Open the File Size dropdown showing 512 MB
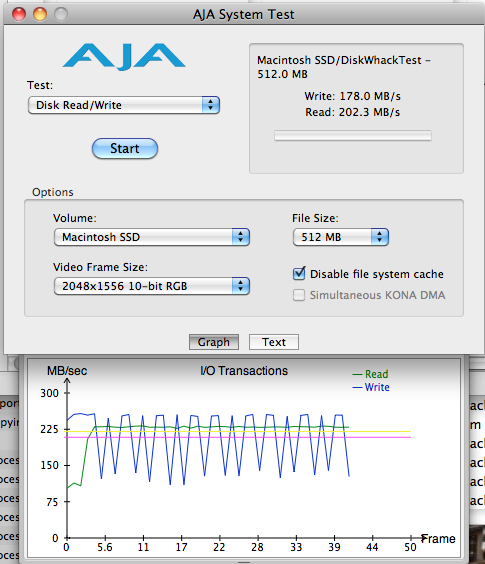 coord(341,237)
